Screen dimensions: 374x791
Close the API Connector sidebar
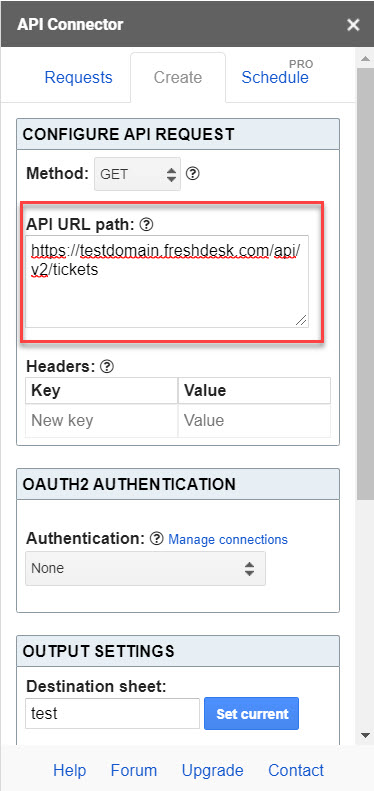click(353, 25)
